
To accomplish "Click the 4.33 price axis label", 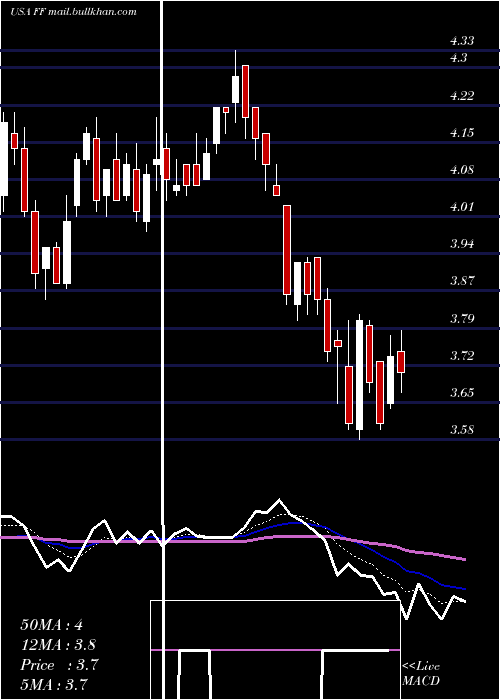I will coord(462,41).
